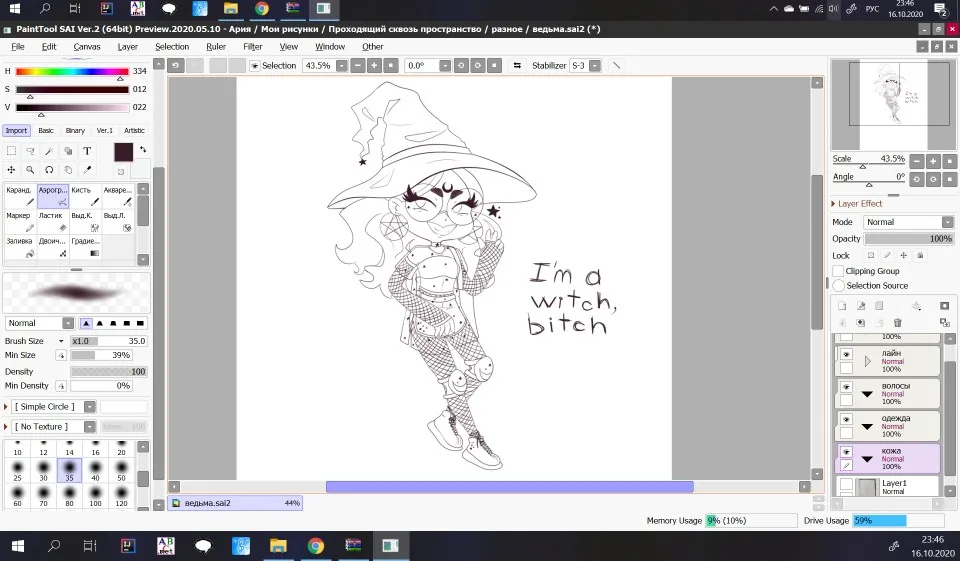Click the foreground color swatch
This screenshot has height=561, width=960.
[x=123, y=152]
